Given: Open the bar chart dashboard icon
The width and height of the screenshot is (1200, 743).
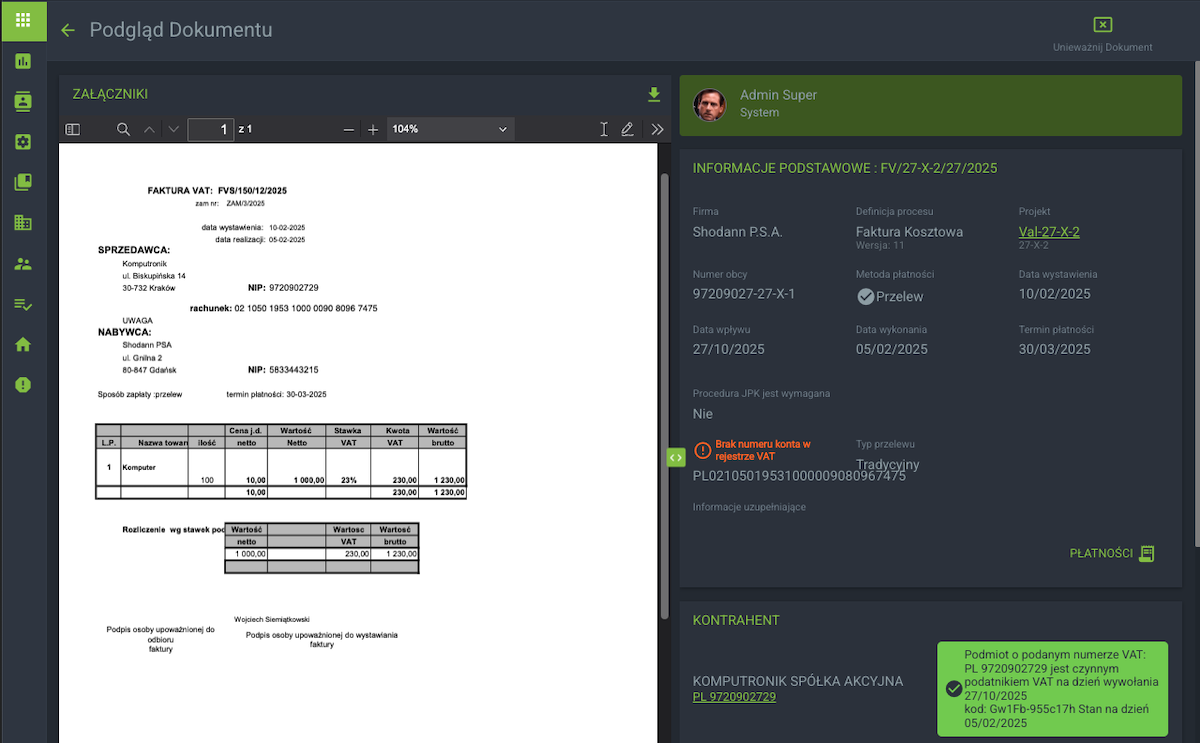Looking at the screenshot, I should (x=23, y=61).
